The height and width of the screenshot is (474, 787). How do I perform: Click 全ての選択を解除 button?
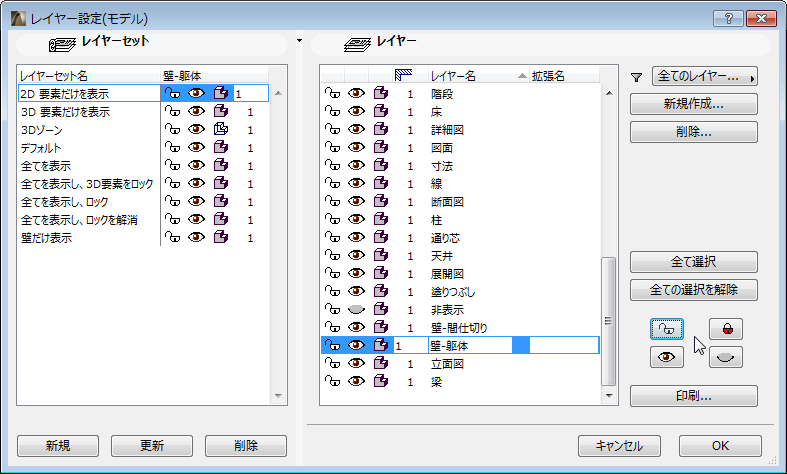pyautogui.click(x=694, y=290)
